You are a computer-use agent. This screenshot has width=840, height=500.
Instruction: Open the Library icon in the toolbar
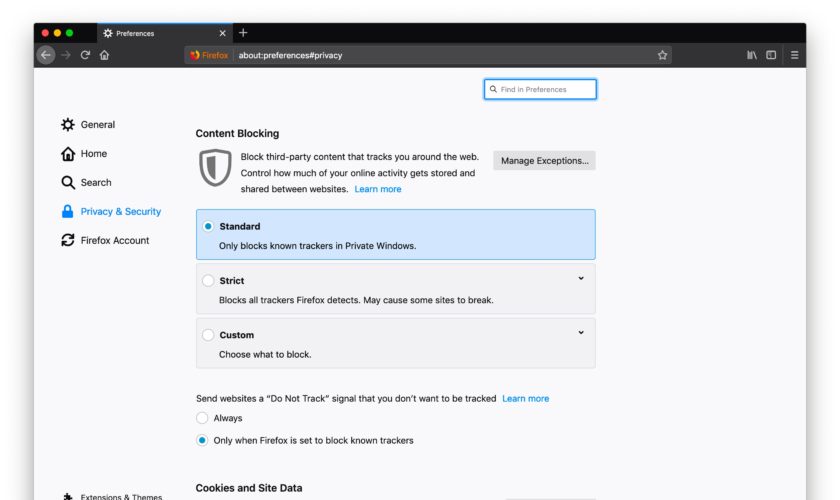point(752,55)
